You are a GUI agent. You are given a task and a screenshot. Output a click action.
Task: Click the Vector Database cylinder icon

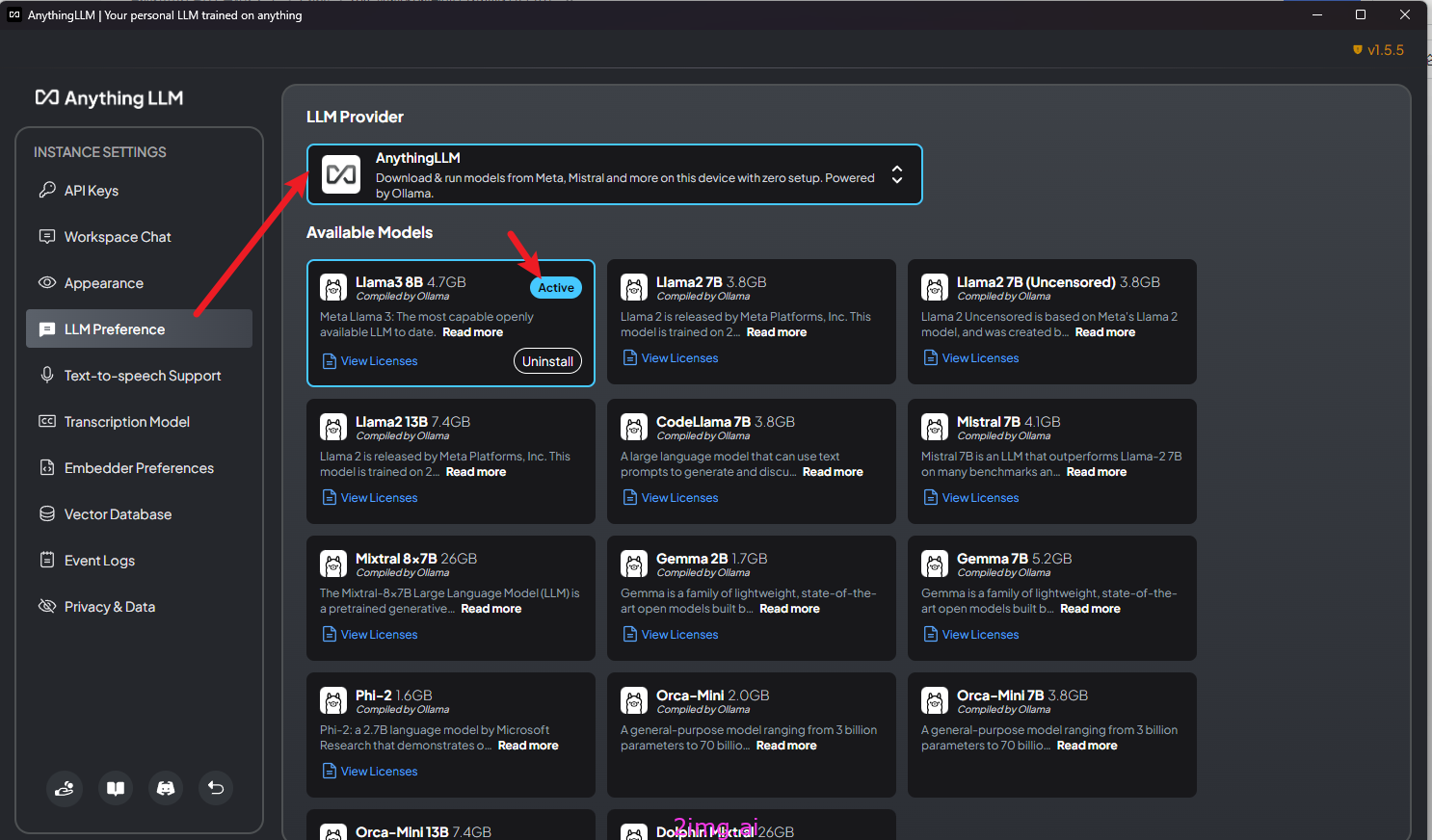pos(46,513)
